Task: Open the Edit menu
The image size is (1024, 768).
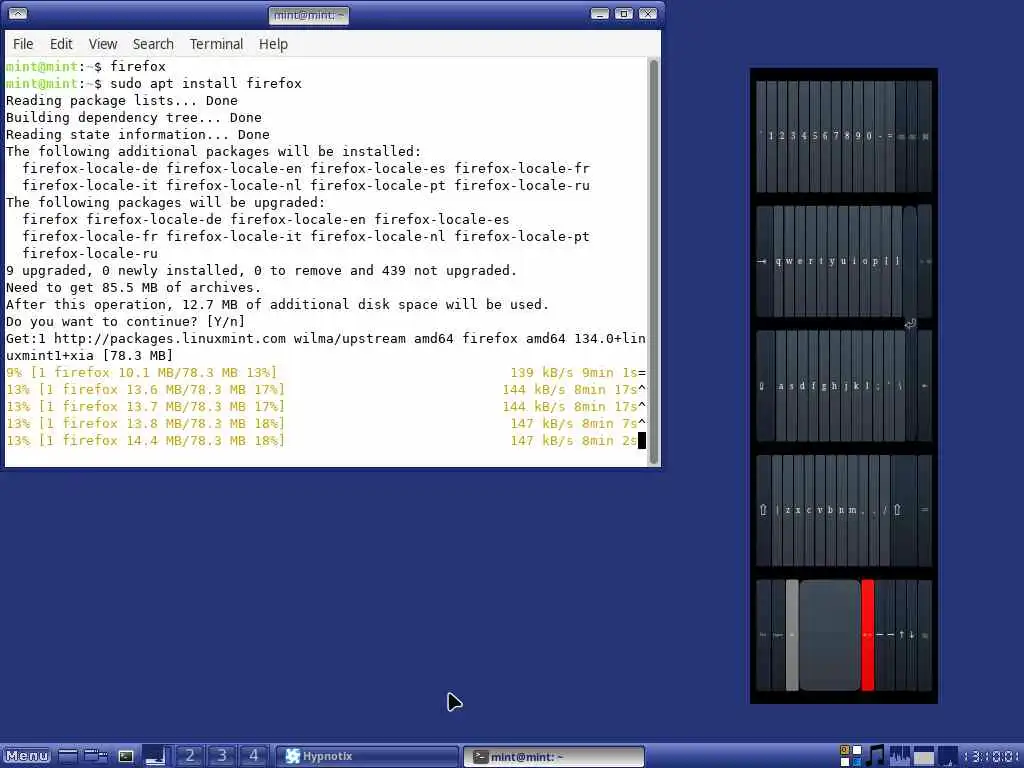Action: 61,44
